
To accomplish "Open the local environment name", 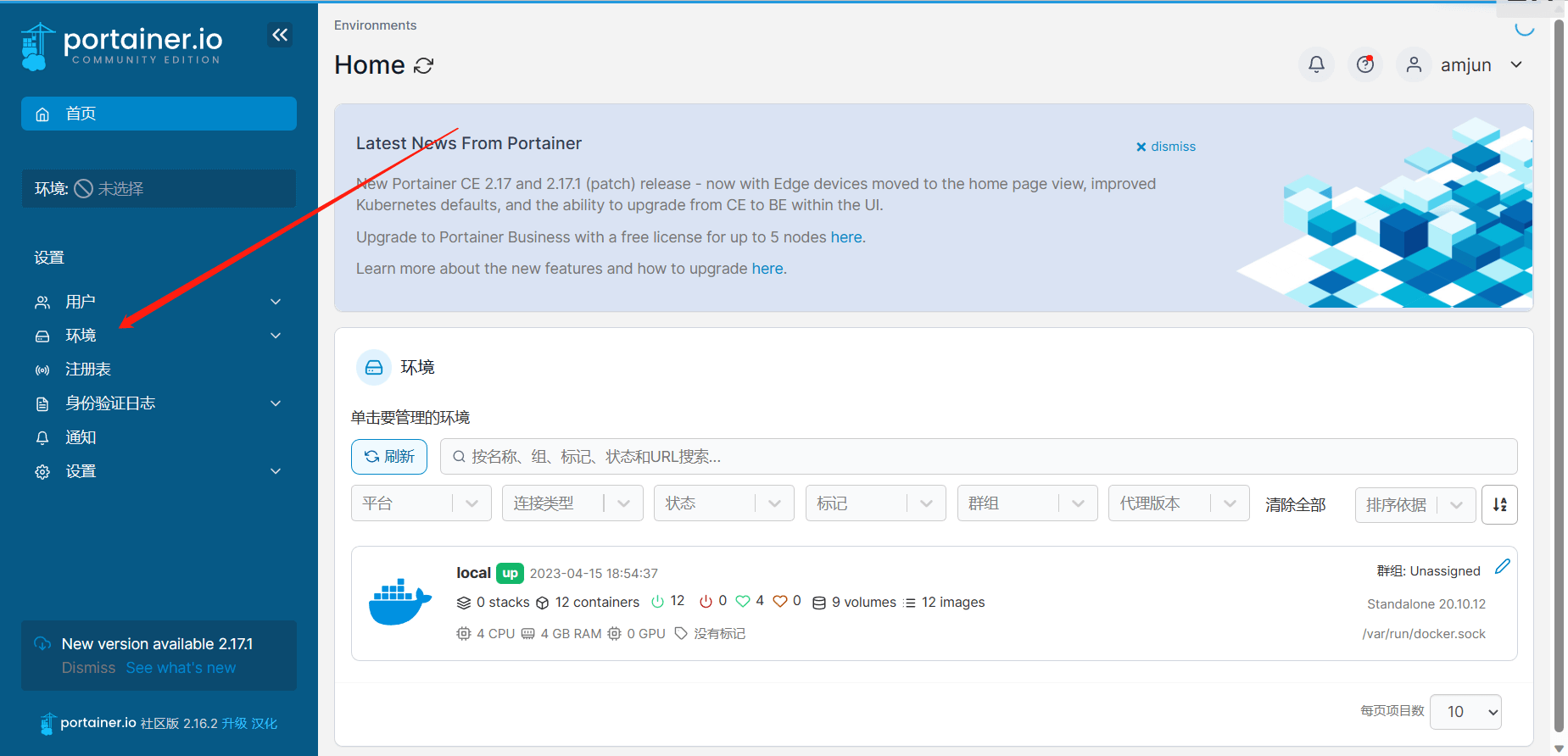I will (473, 573).
